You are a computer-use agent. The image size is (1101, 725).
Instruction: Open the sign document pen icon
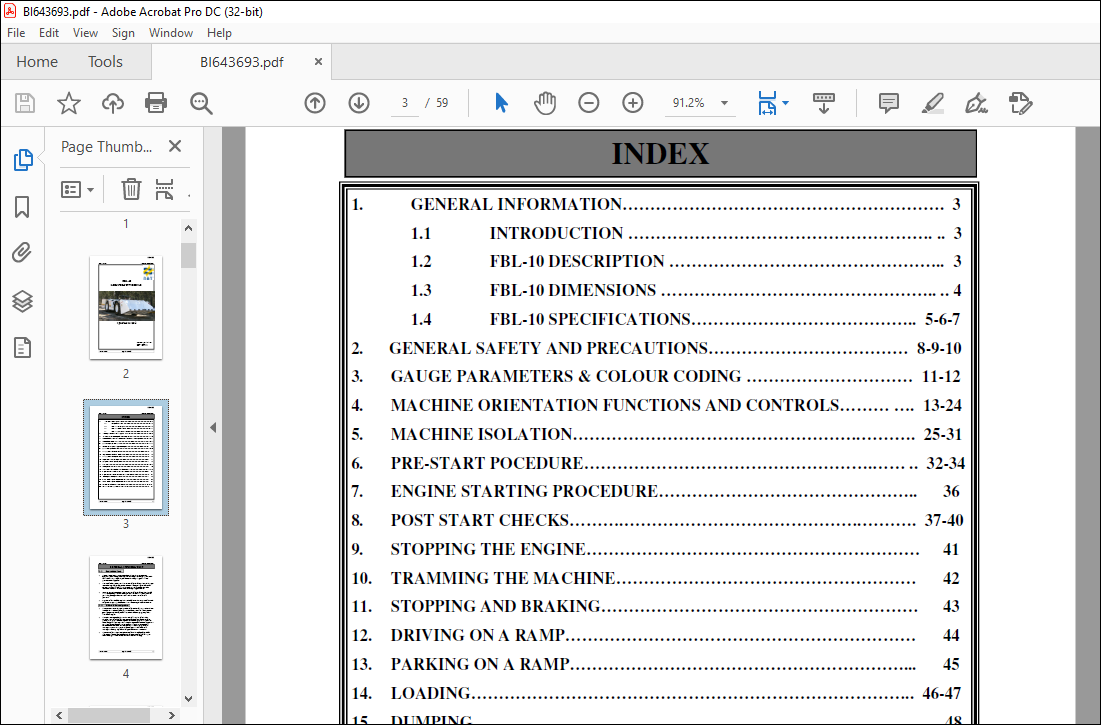coord(976,103)
